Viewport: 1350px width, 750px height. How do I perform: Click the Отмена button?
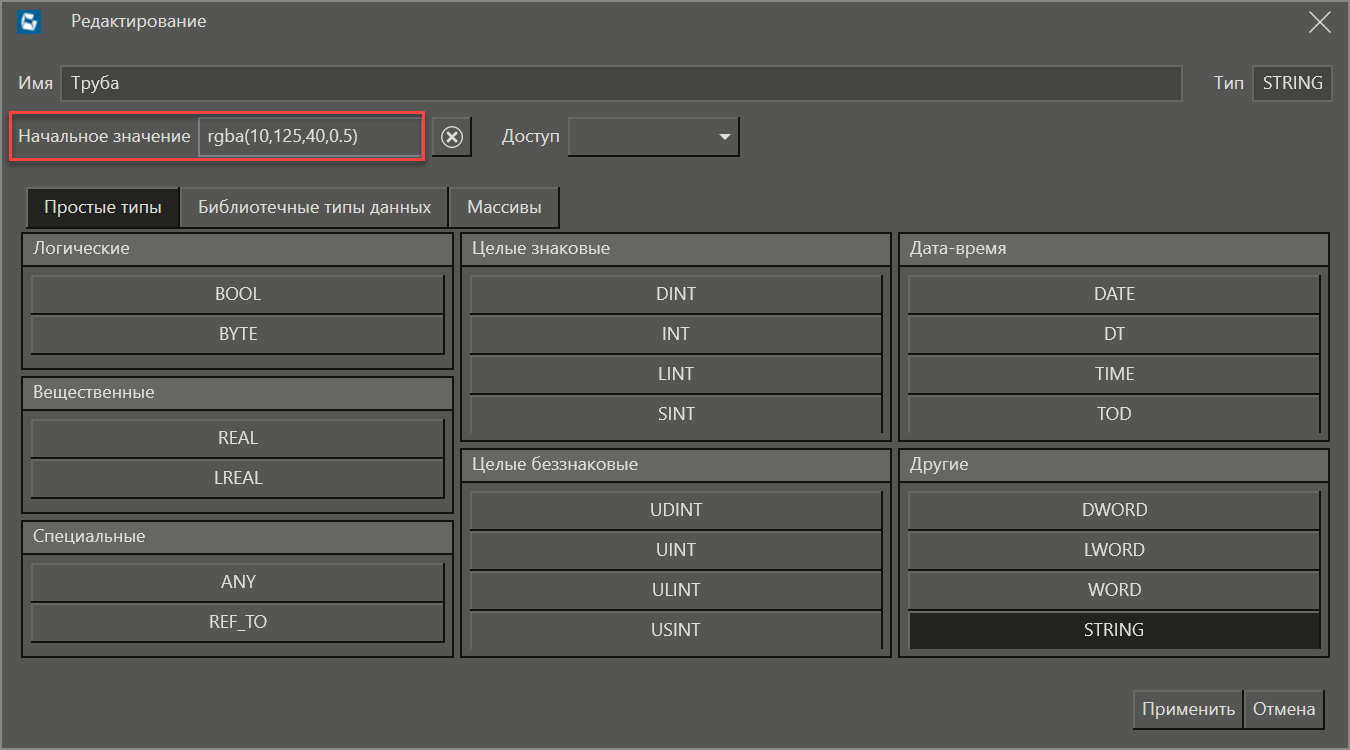tap(1284, 709)
